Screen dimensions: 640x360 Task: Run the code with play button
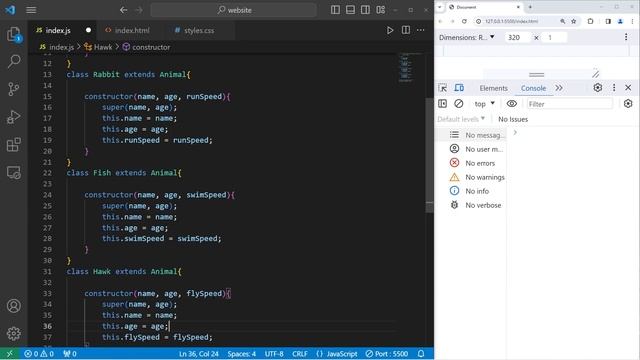[x=390, y=30]
